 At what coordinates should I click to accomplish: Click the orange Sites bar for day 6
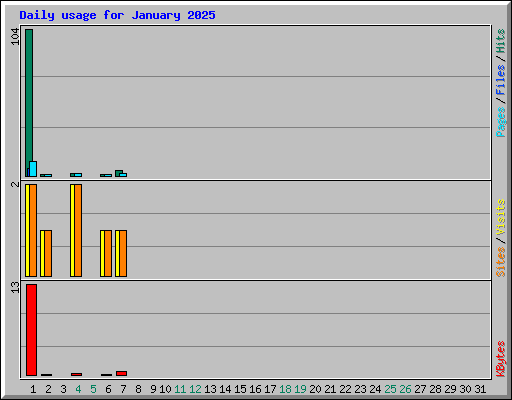(108, 253)
